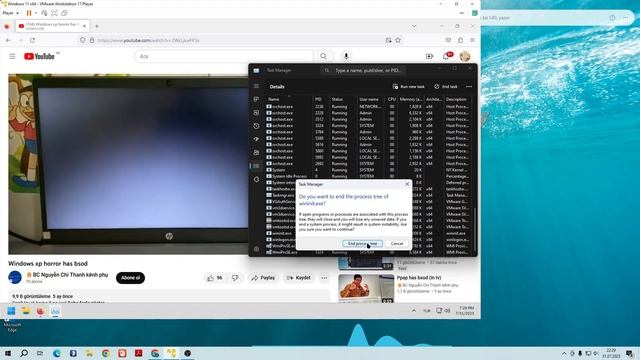The image size is (640, 360).
Task: Open Firefox list all tabs chevron
Action: (x=414, y=26)
